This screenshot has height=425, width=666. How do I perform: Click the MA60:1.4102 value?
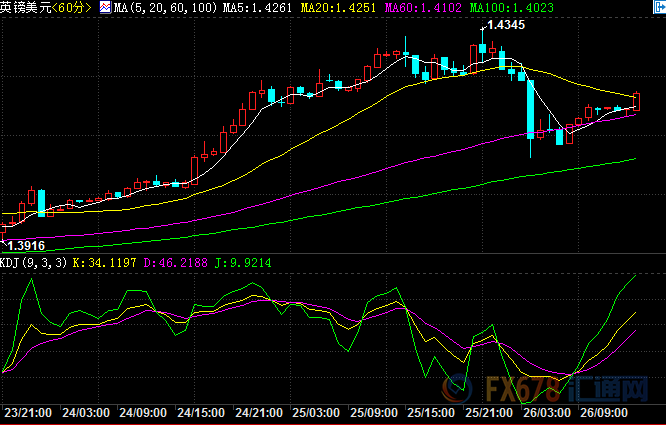pos(423,8)
